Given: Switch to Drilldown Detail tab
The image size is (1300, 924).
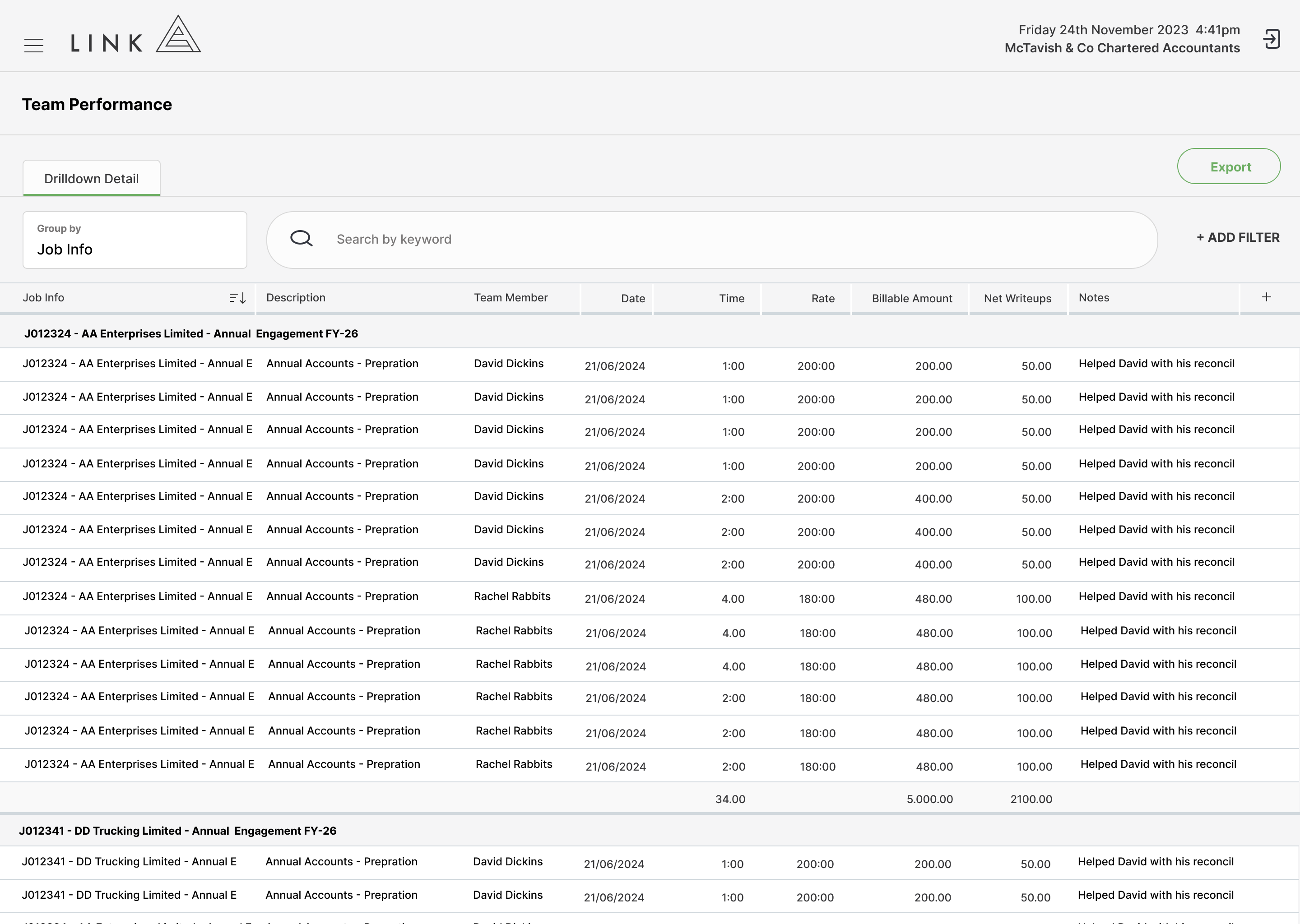Looking at the screenshot, I should pyautogui.click(x=92, y=179).
